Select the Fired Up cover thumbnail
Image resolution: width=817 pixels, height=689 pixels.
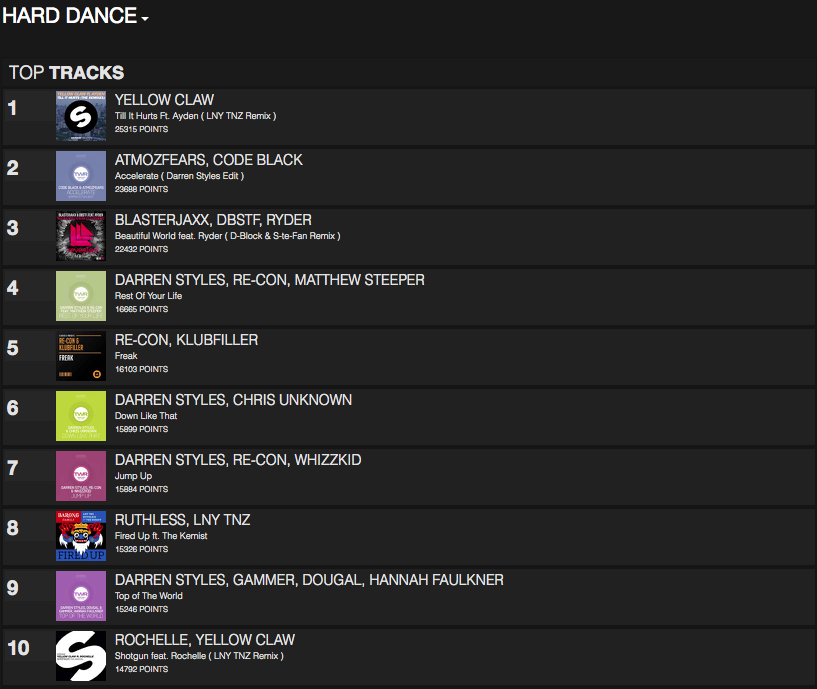(x=81, y=536)
